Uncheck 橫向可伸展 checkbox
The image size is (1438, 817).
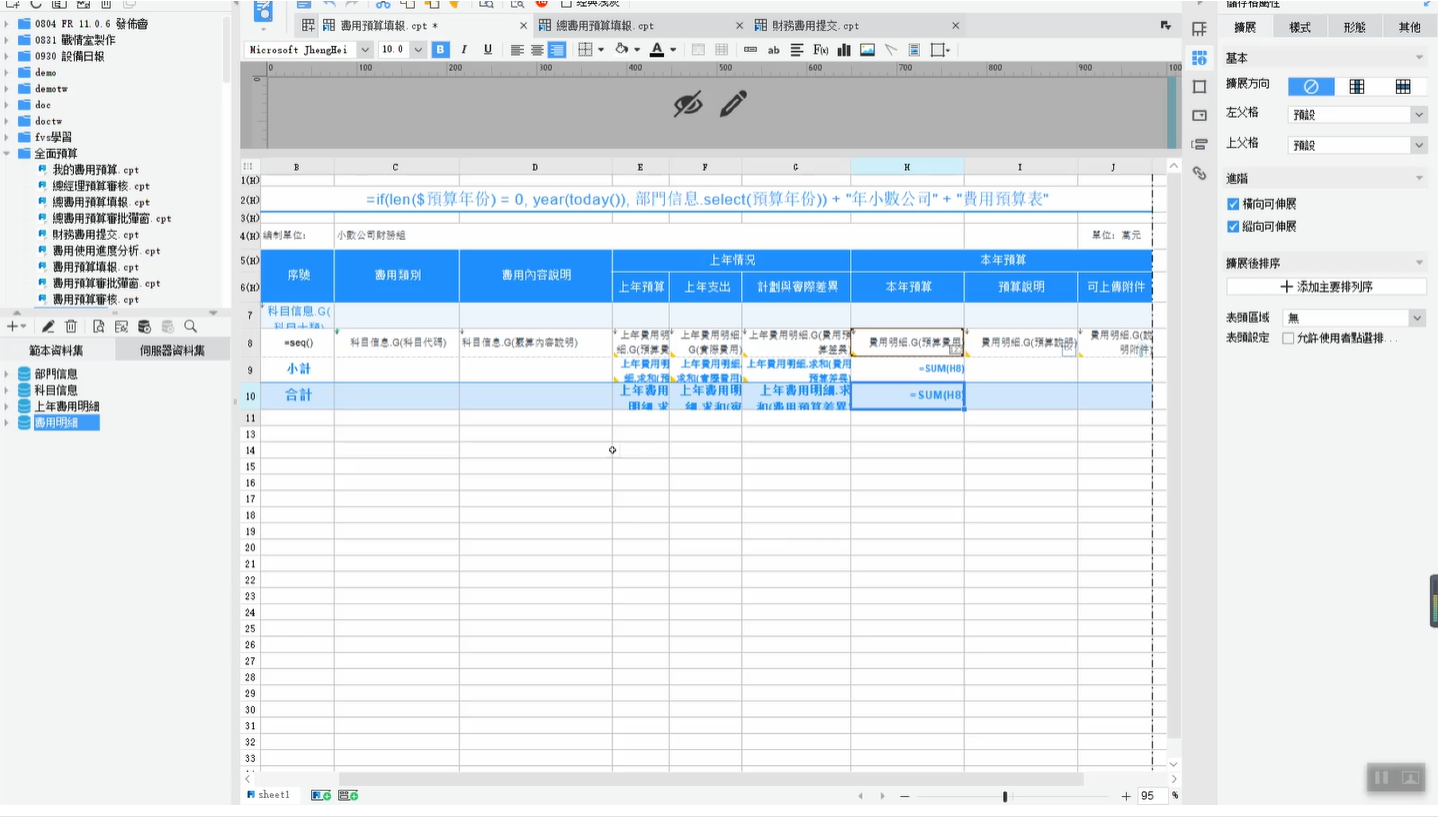1233,204
